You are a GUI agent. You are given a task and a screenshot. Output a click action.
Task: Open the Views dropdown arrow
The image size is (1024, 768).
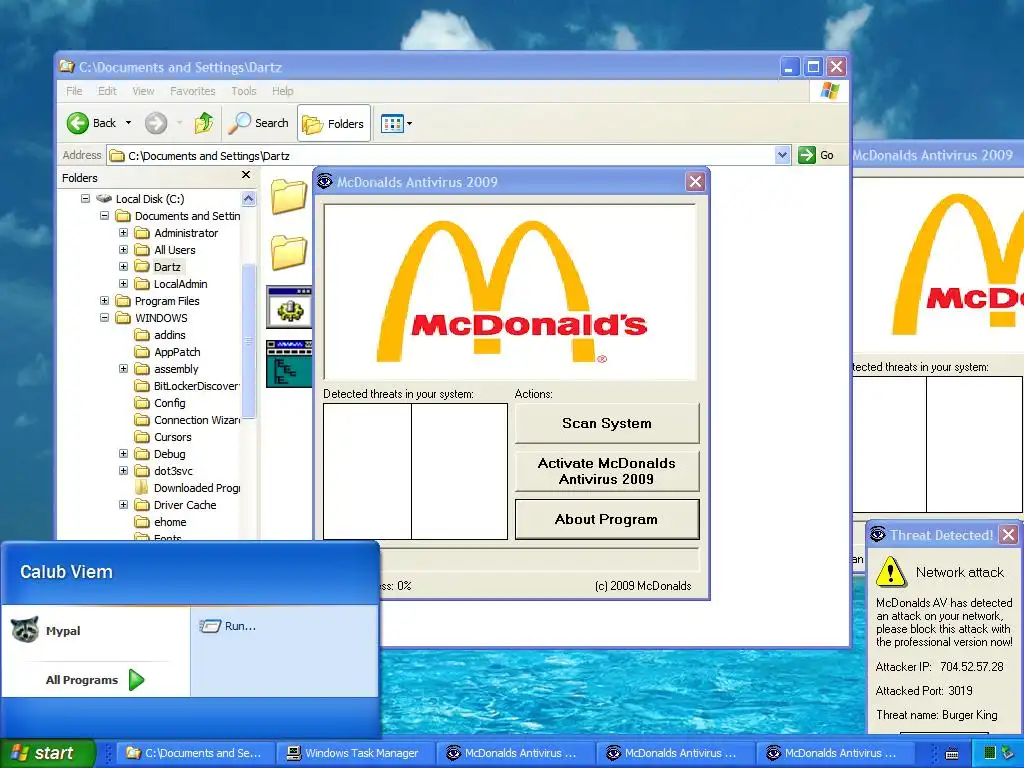(409, 123)
